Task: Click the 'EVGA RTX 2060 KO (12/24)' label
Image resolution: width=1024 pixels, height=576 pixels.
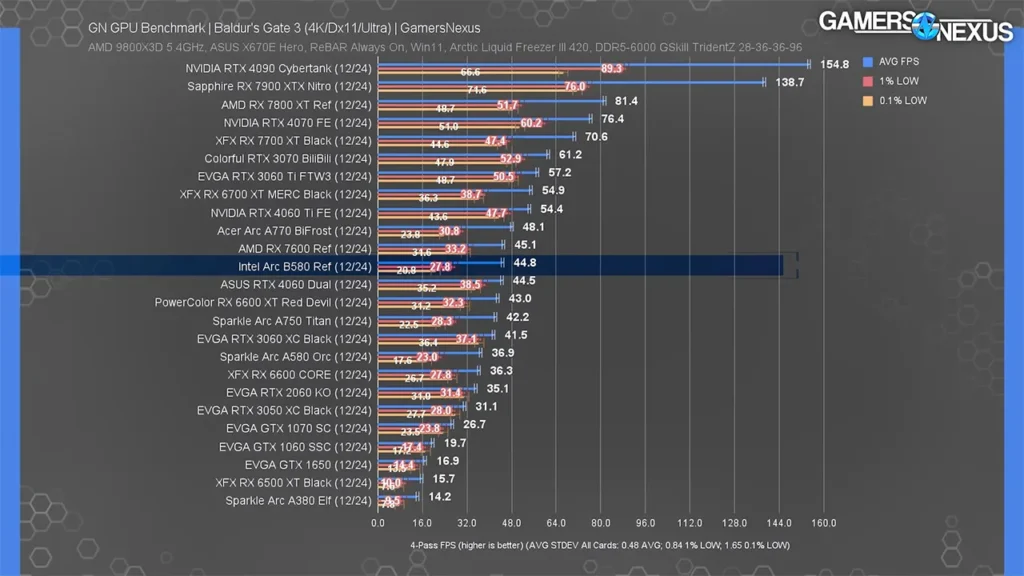Action: (298, 392)
